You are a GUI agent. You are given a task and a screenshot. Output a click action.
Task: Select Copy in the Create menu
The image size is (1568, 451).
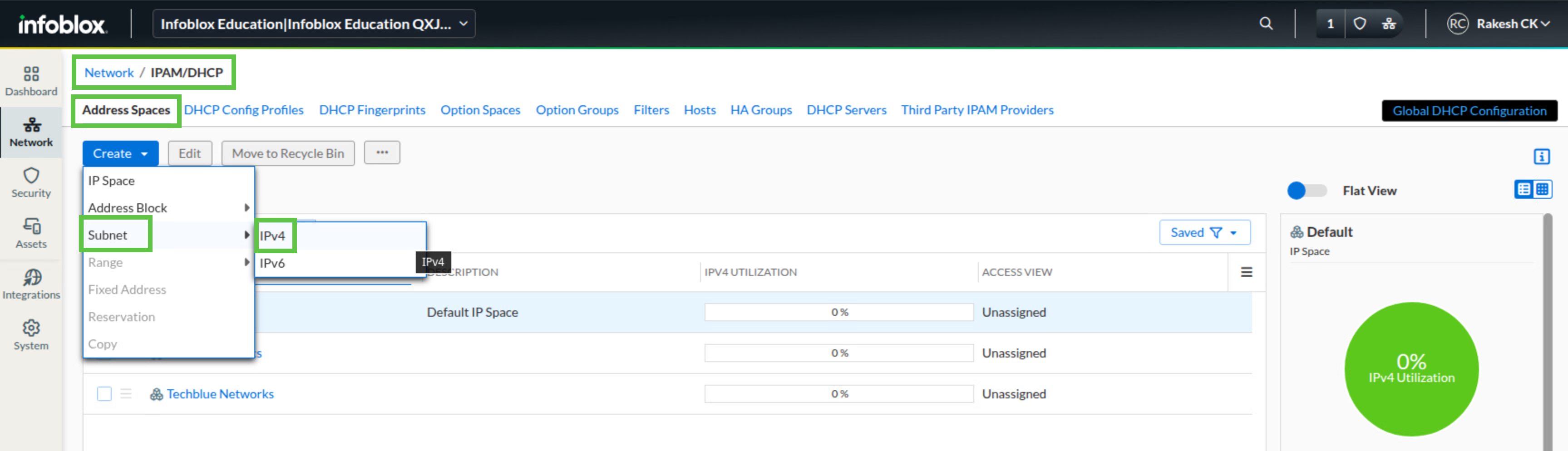[168, 344]
